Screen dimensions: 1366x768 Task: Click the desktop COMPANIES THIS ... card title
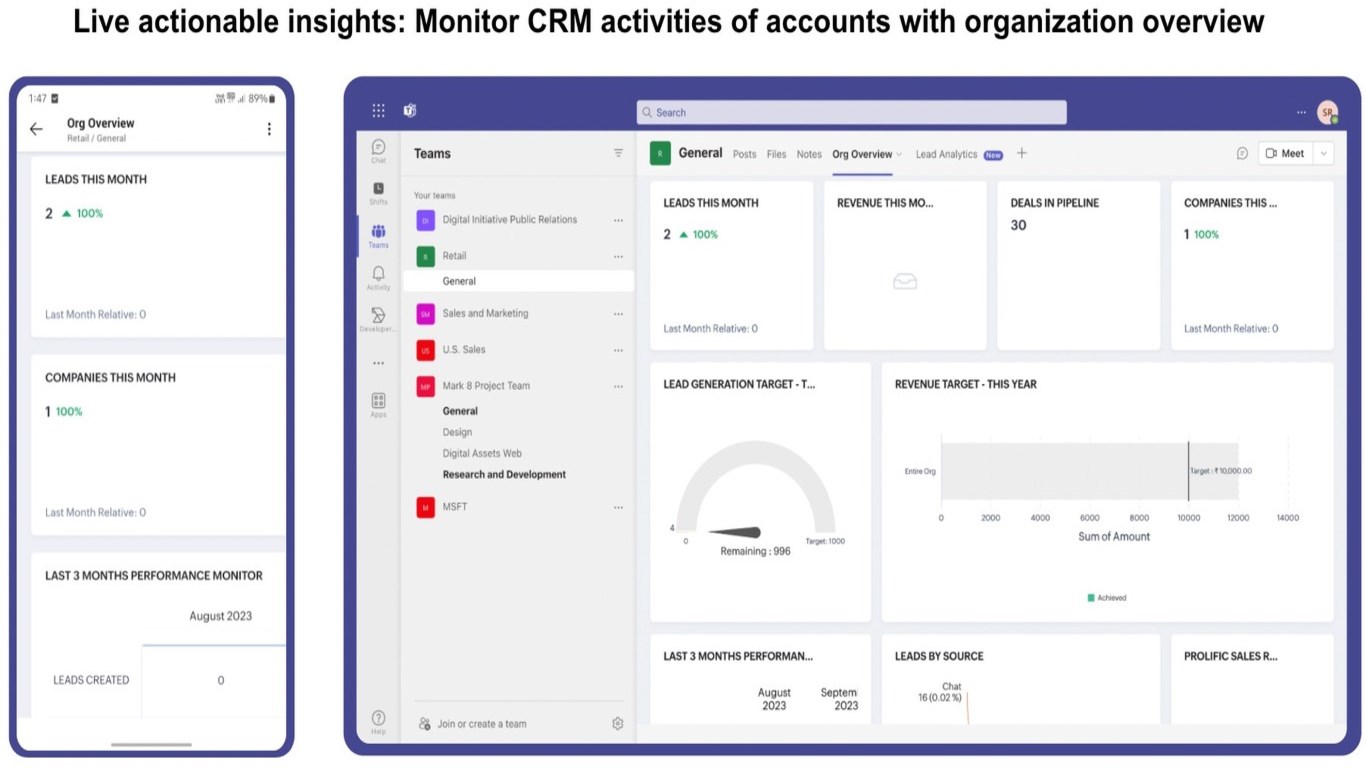click(x=1230, y=203)
